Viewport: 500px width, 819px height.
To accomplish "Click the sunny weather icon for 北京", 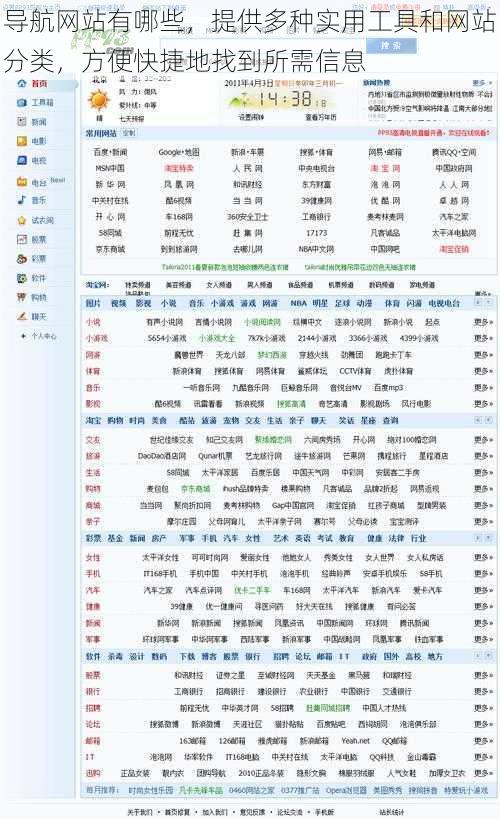I will [x=99, y=100].
